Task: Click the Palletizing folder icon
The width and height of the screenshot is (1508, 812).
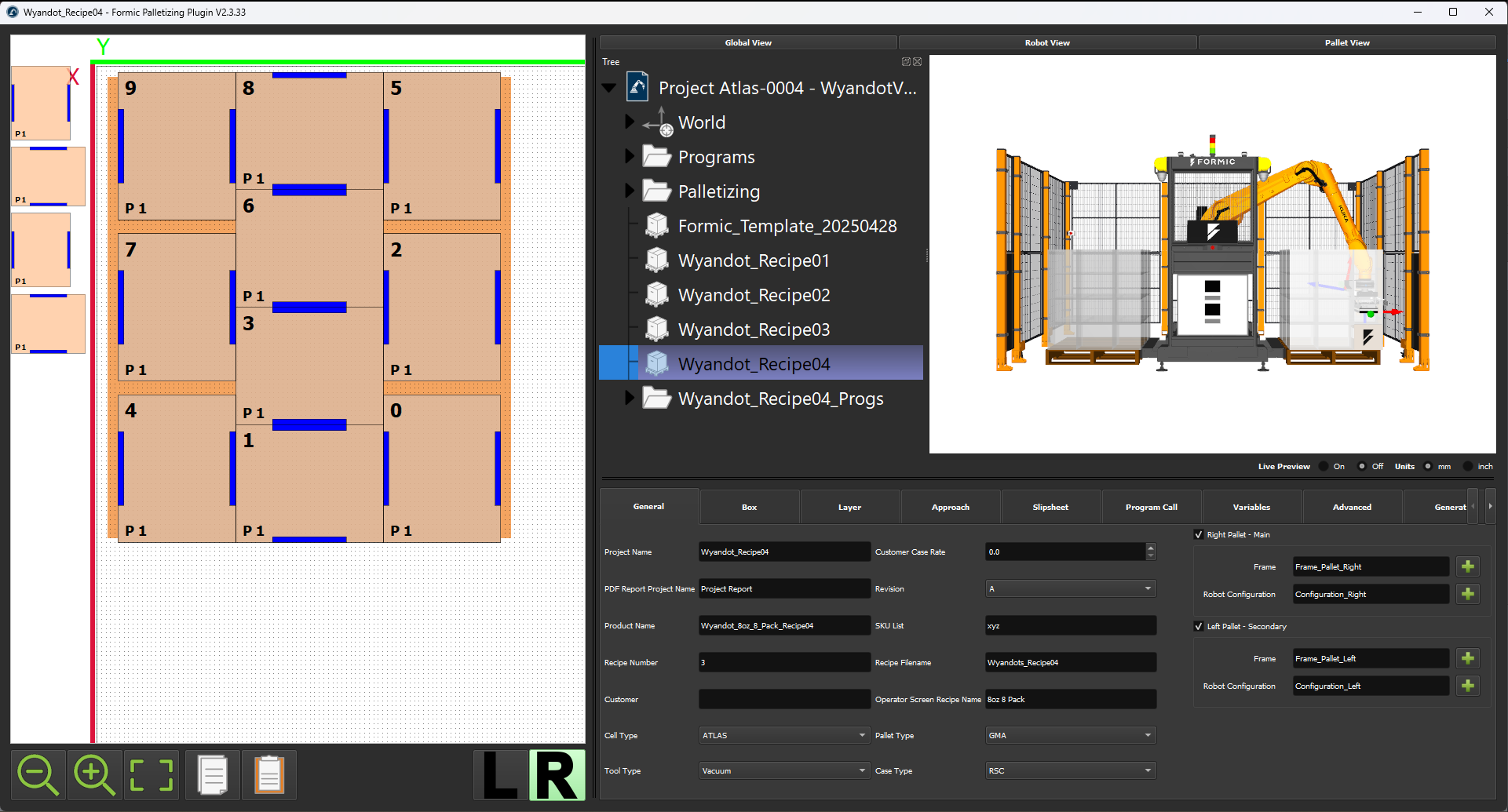Action: point(656,191)
